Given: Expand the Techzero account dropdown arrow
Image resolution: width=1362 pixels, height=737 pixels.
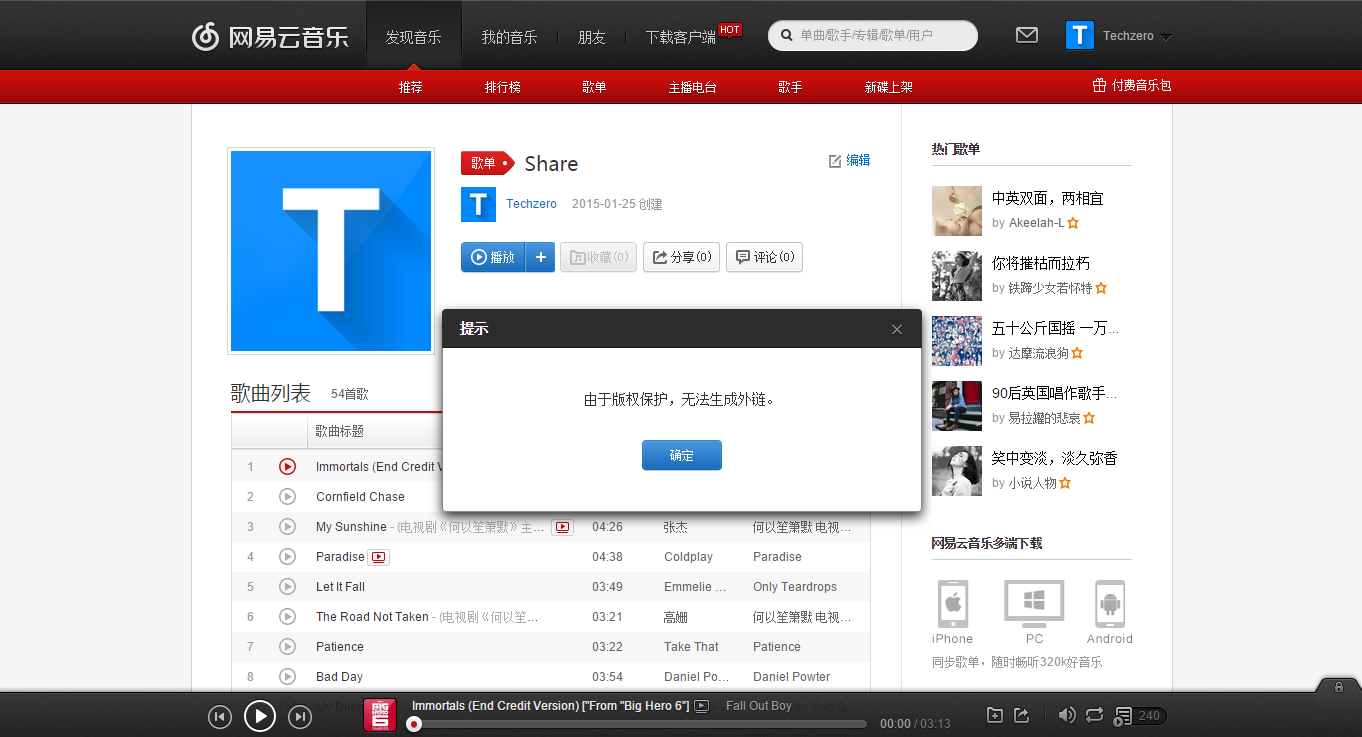Looking at the screenshot, I should (1165, 37).
